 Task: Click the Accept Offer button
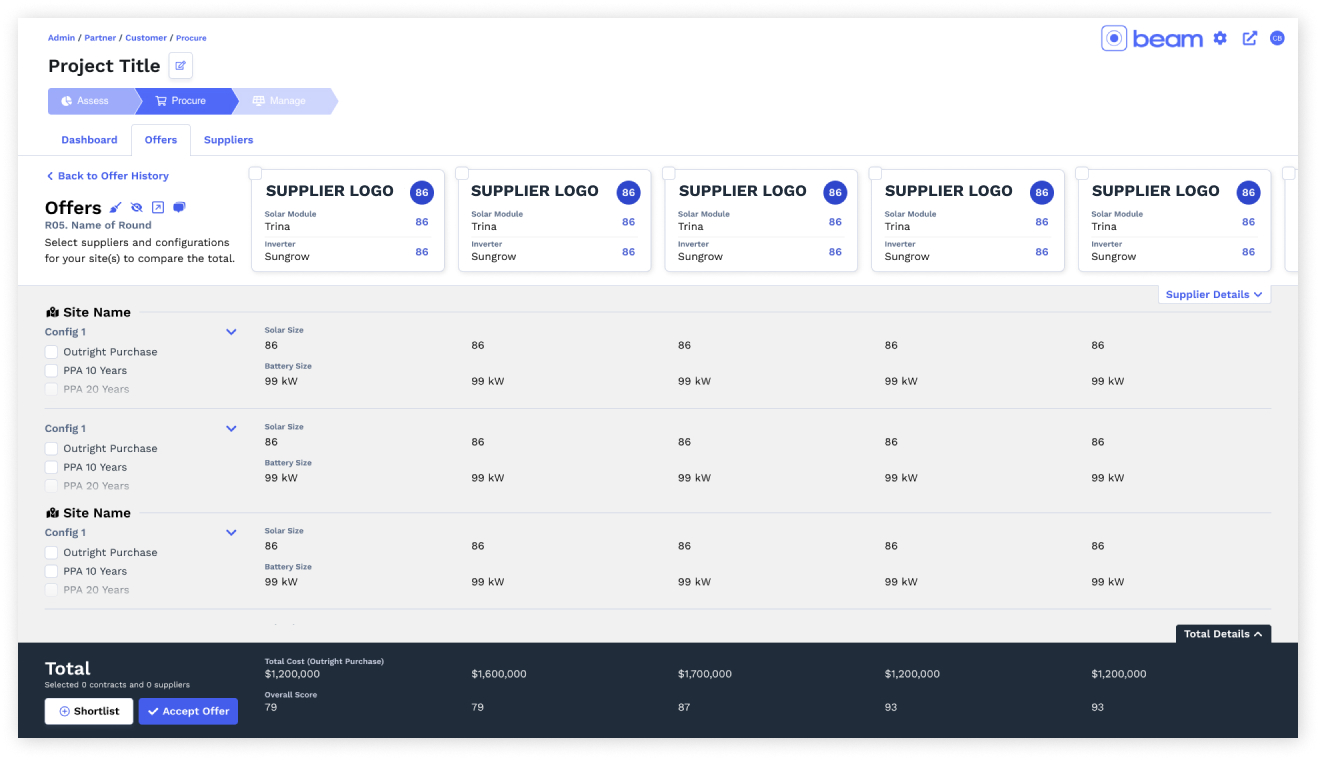pyautogui.click(x=188, y=711)
